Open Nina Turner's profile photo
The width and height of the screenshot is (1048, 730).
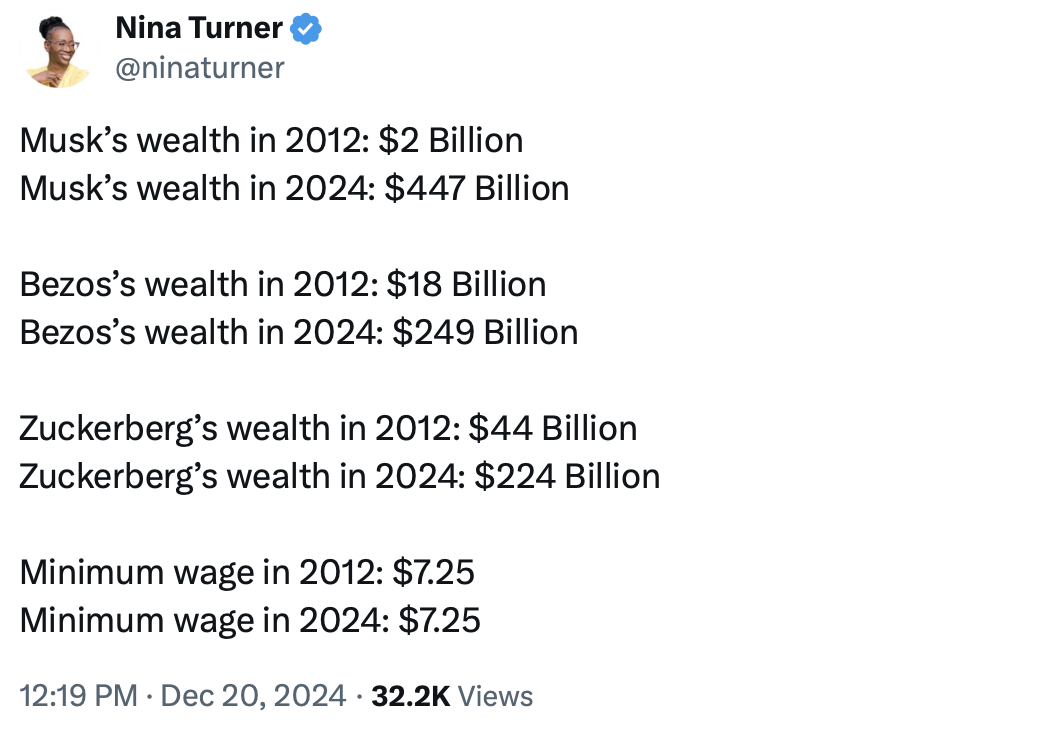57,52
